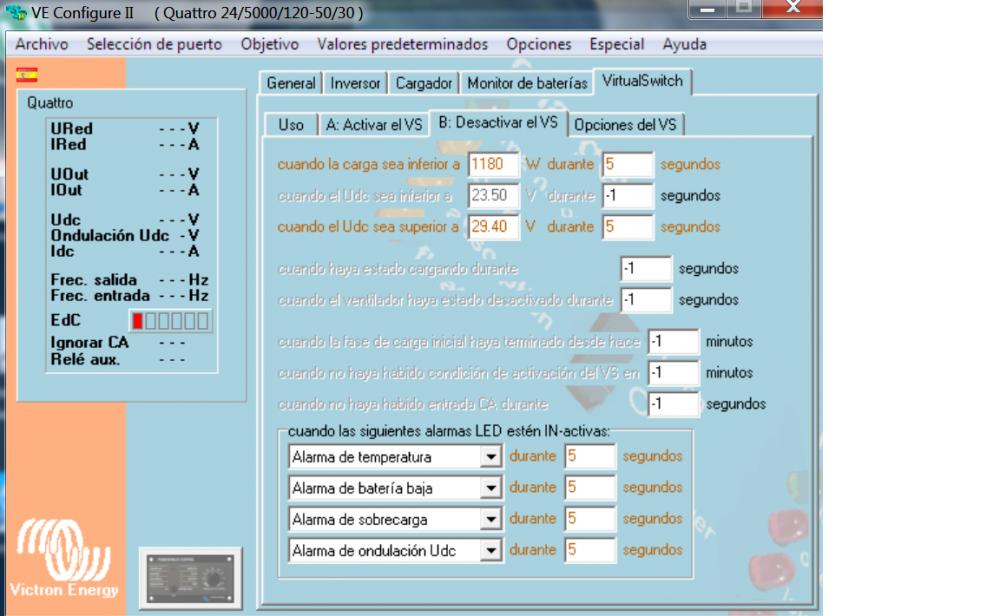Click seconds field for ventilador desactivado condition
The width and height of the screenshot is (1000, 616).
[x=646, y=300]
